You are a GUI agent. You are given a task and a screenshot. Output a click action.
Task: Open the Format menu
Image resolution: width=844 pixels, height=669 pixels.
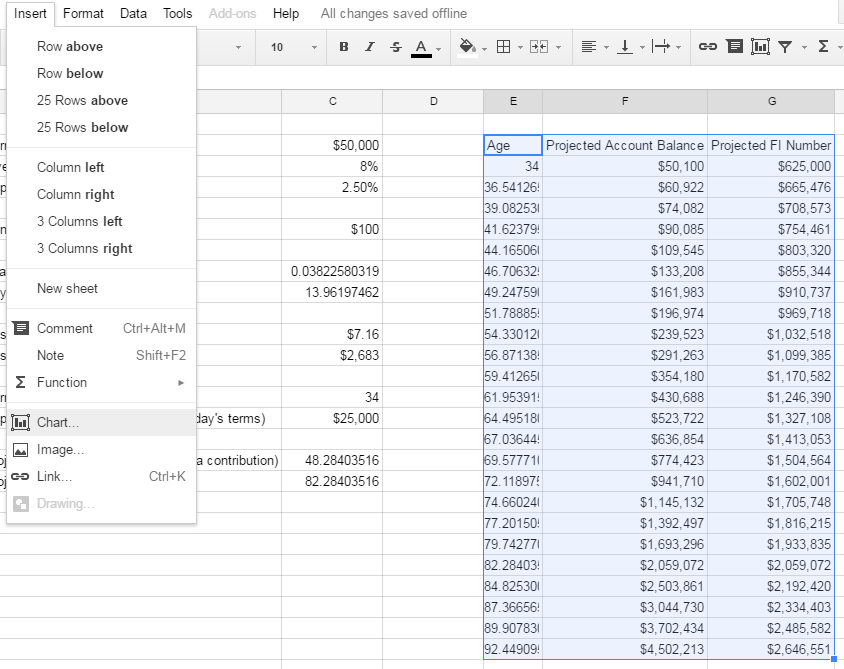tap(83, 13)
